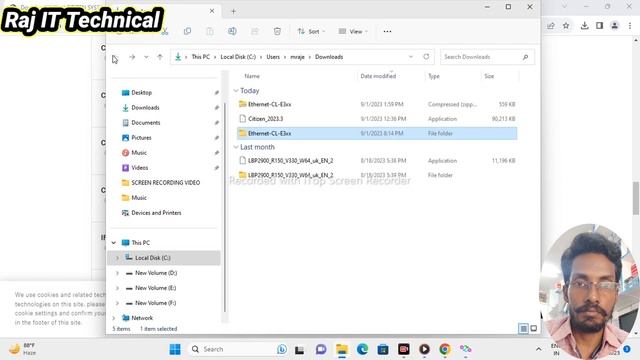This screenshot has width=640, height=360.
Task: Open Chrome downloads icon
Action: click(x=584, y=26)
